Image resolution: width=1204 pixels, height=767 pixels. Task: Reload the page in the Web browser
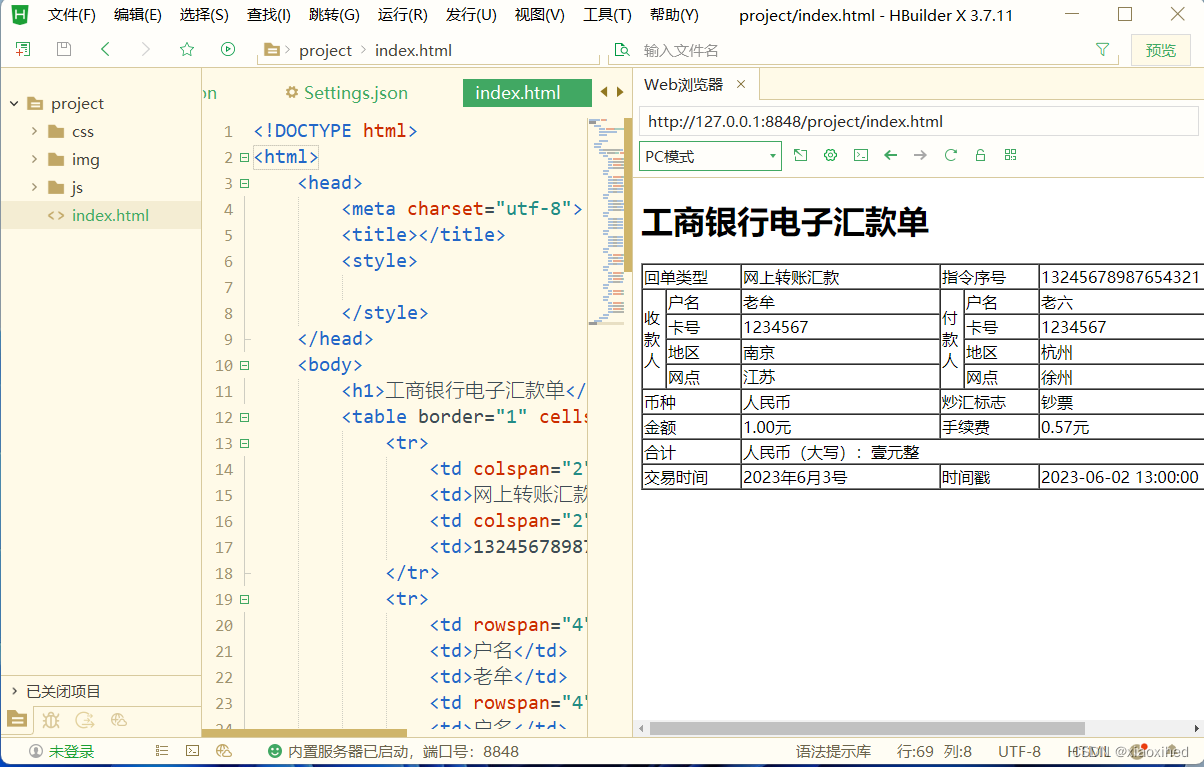[x=951, y=155]
